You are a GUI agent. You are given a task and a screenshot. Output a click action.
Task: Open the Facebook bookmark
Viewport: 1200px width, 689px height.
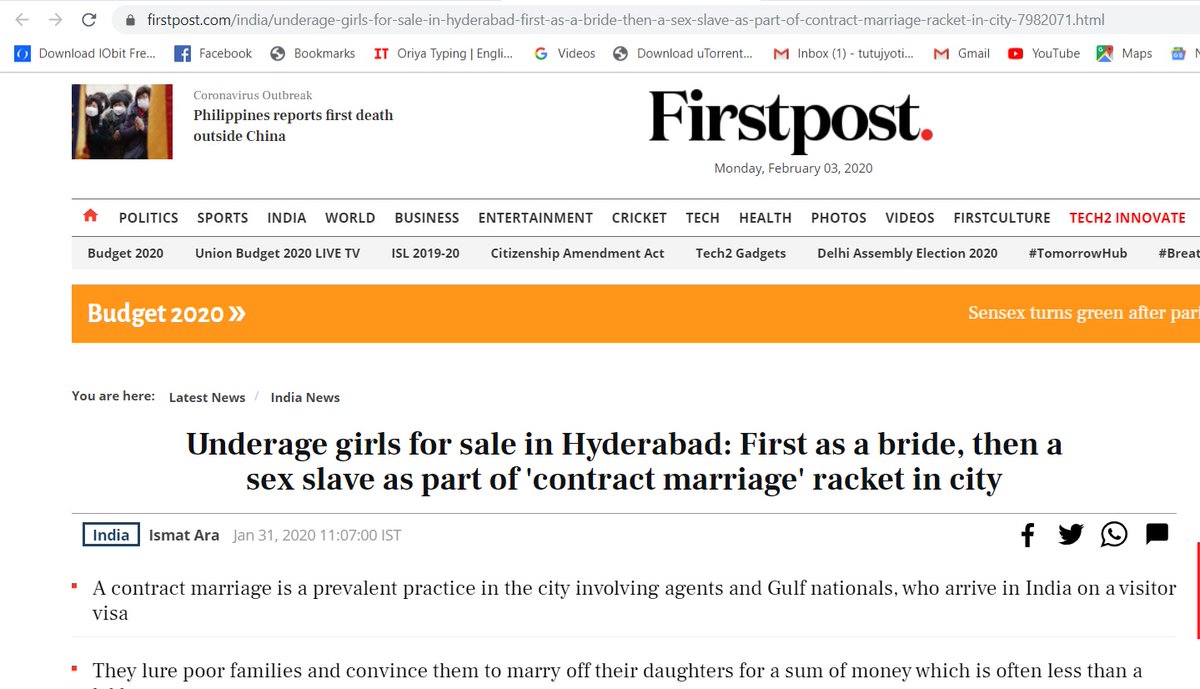coord(213,54)
